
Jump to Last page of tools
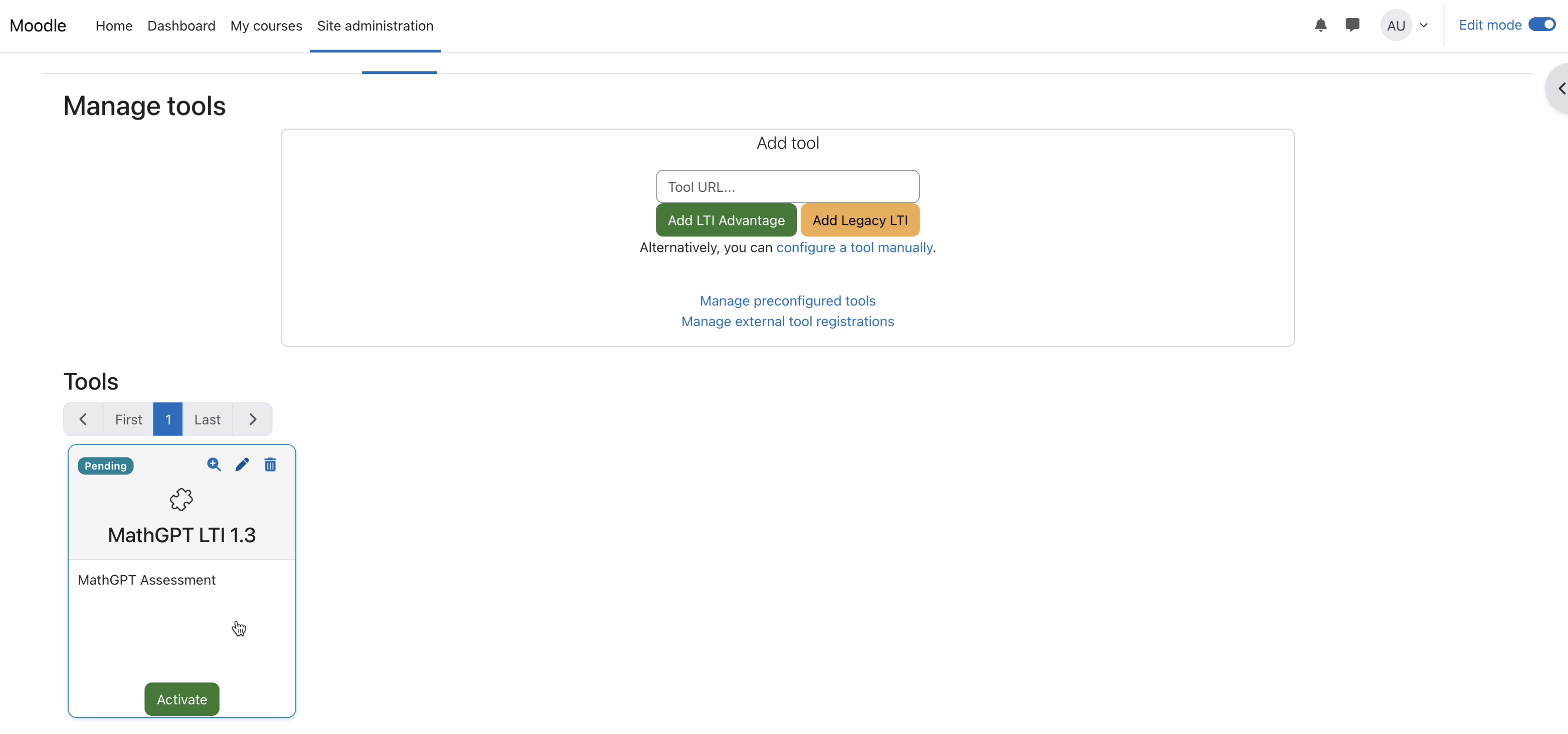tap(207, 419)
